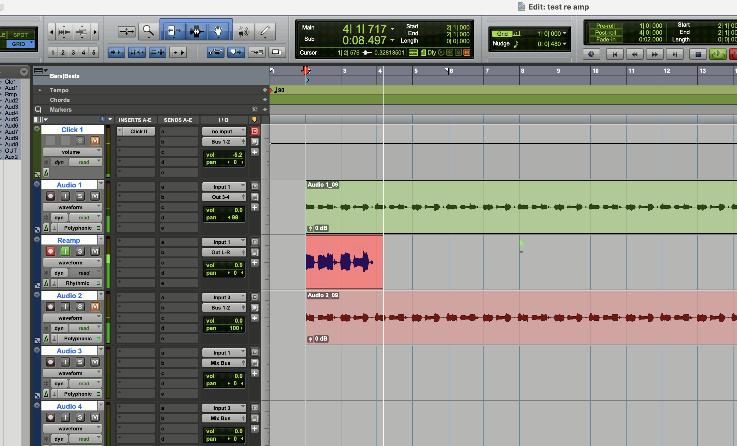Open Reamp output Out L-R selector
This screenshot has height=446, width=737.
[x=224, y=252]
